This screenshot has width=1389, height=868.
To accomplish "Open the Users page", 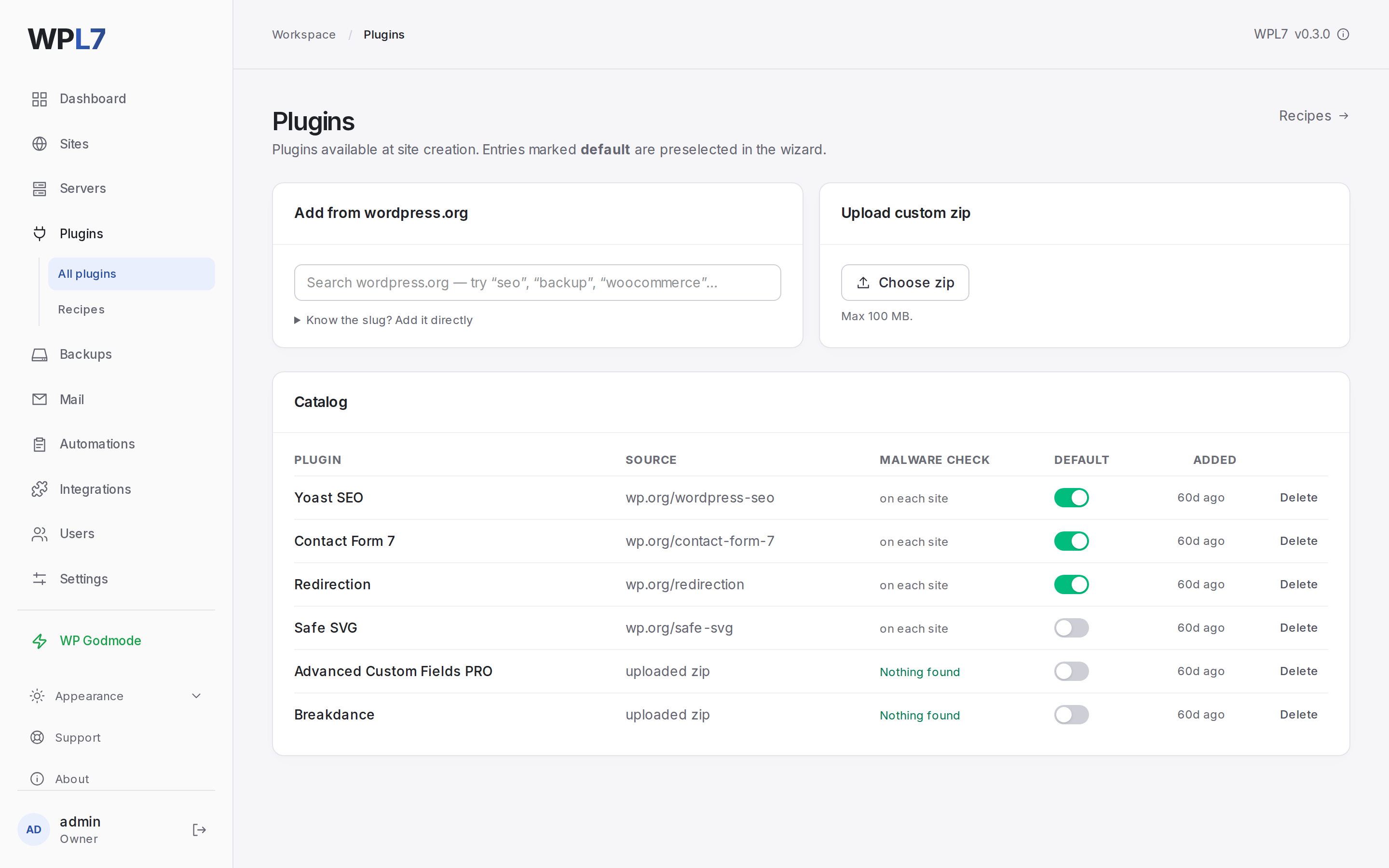I will coord(116,534).
